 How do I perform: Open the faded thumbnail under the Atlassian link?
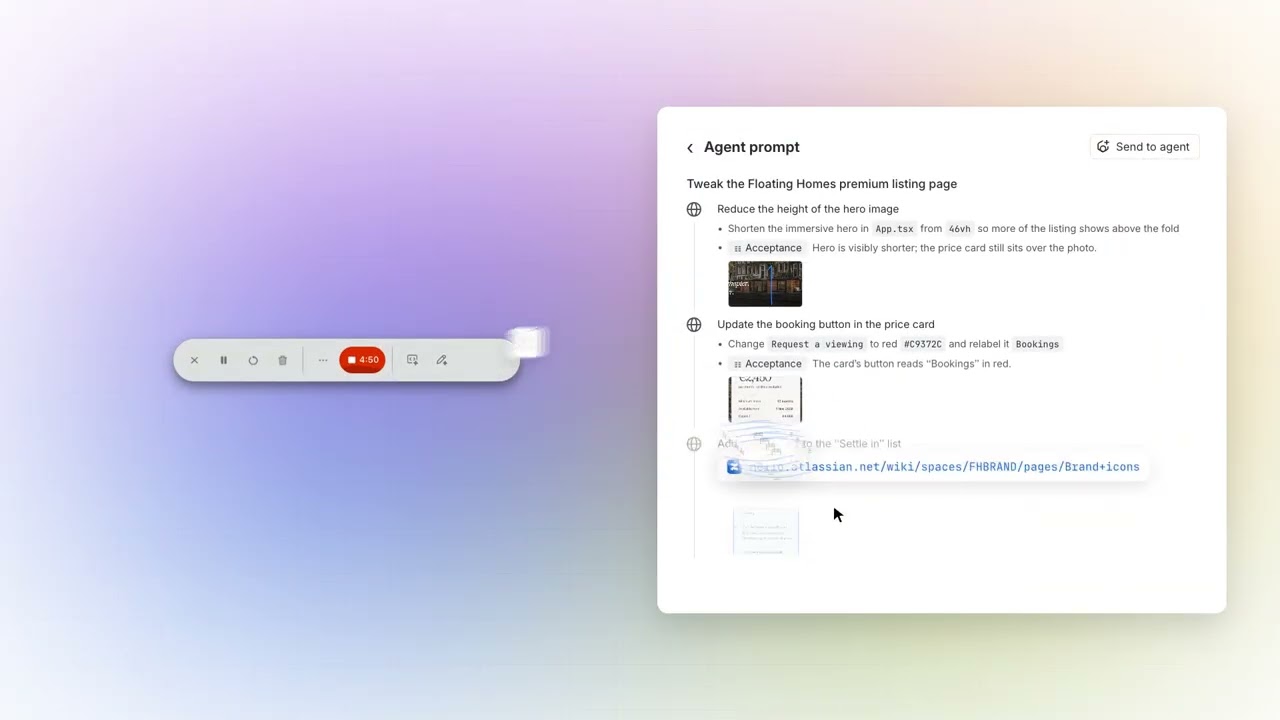tap(766, 531)
